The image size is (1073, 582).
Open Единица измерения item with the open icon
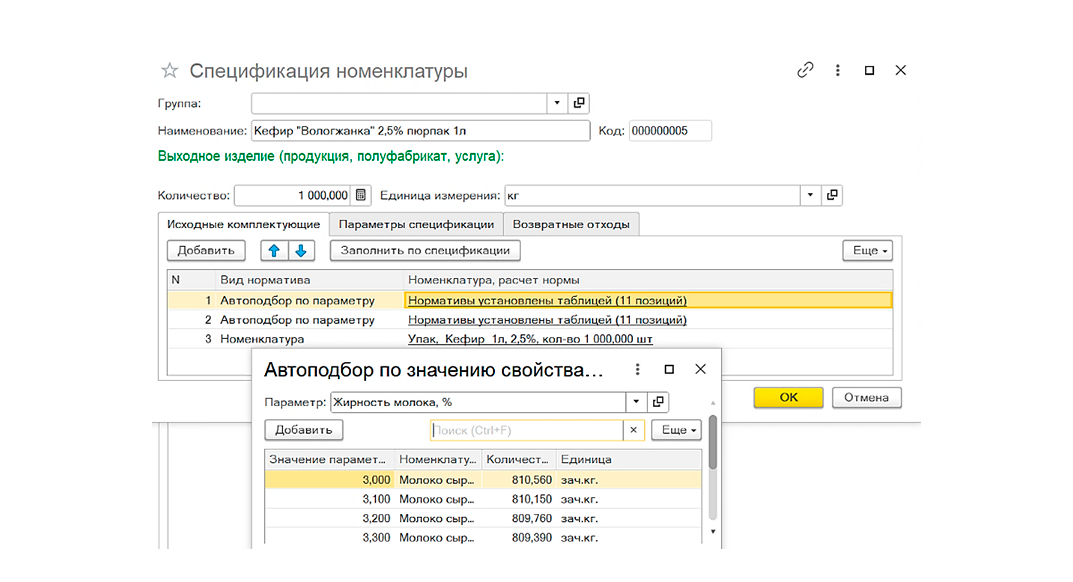(x=831, y=195)
